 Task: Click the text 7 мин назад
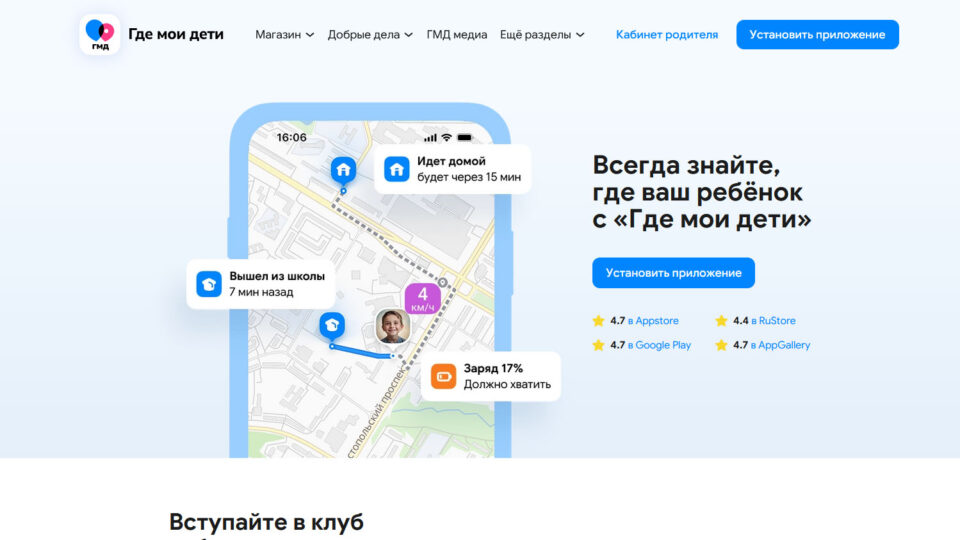[261, 292]
